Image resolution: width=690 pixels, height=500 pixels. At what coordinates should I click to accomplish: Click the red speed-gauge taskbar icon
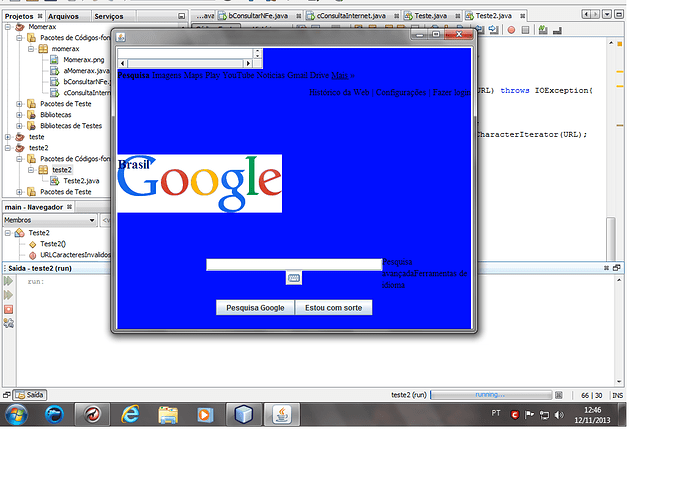point(92,415)
